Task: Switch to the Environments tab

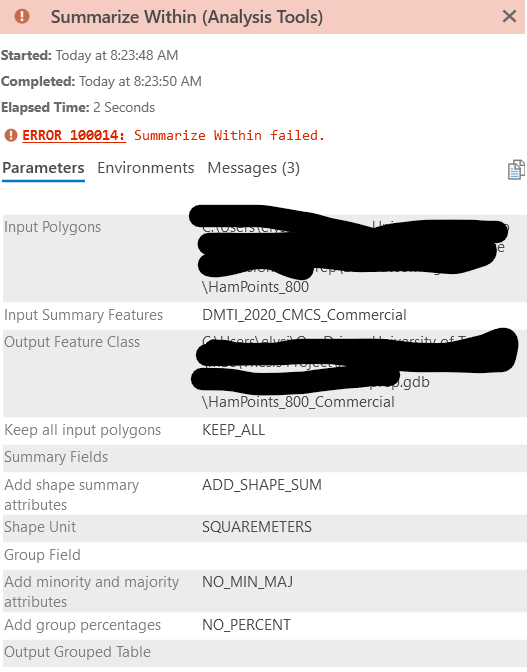Action: coord(146,168)
